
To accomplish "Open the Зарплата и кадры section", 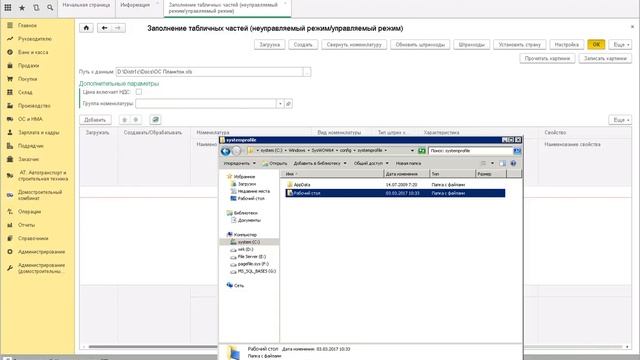I will (x=38, y=132).
